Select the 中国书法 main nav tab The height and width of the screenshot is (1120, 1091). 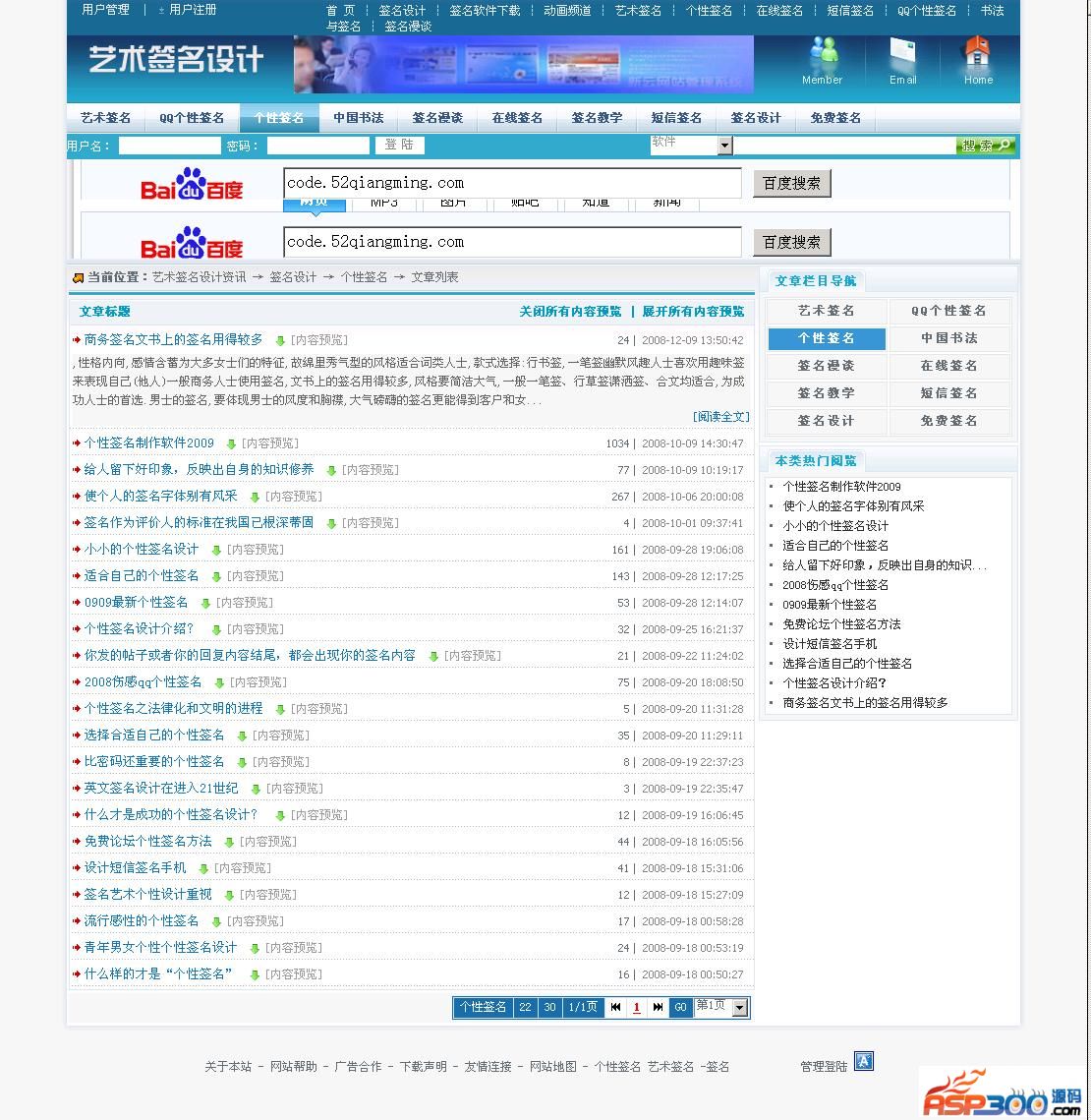[x=359, y=118]
